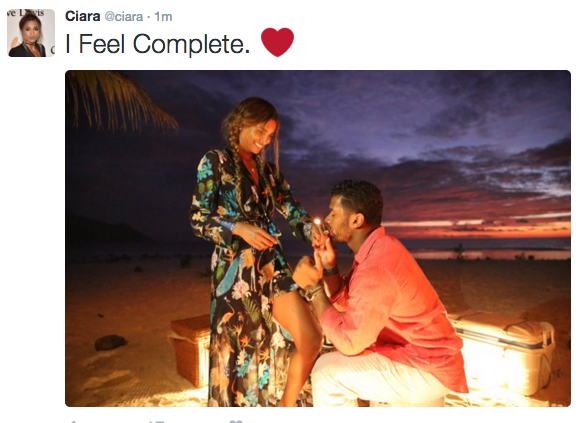
Task: Click the 1m tweet timestamp
Action: point(163,17)
